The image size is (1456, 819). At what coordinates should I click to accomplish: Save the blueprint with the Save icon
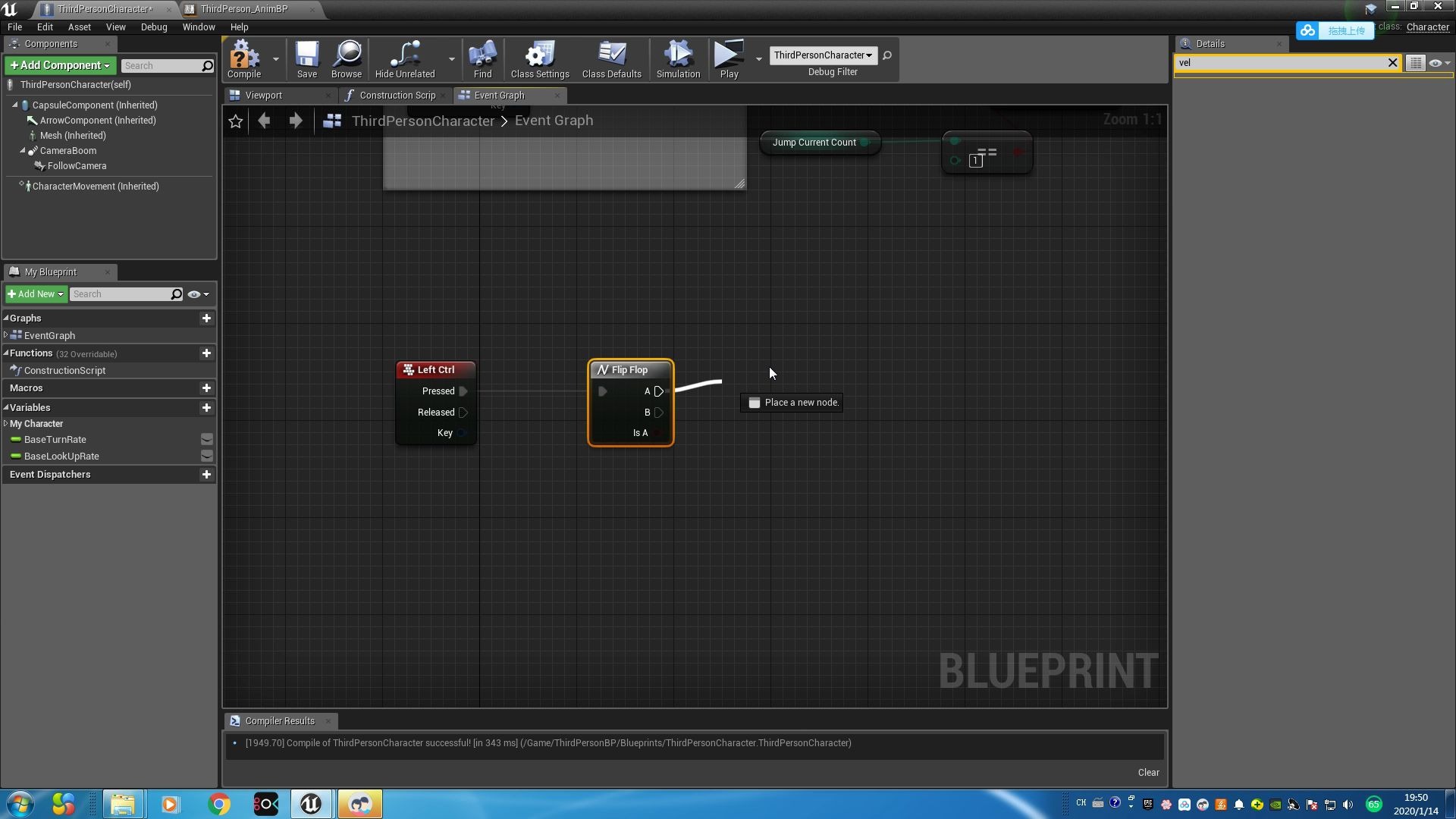(x=306, y=59)
